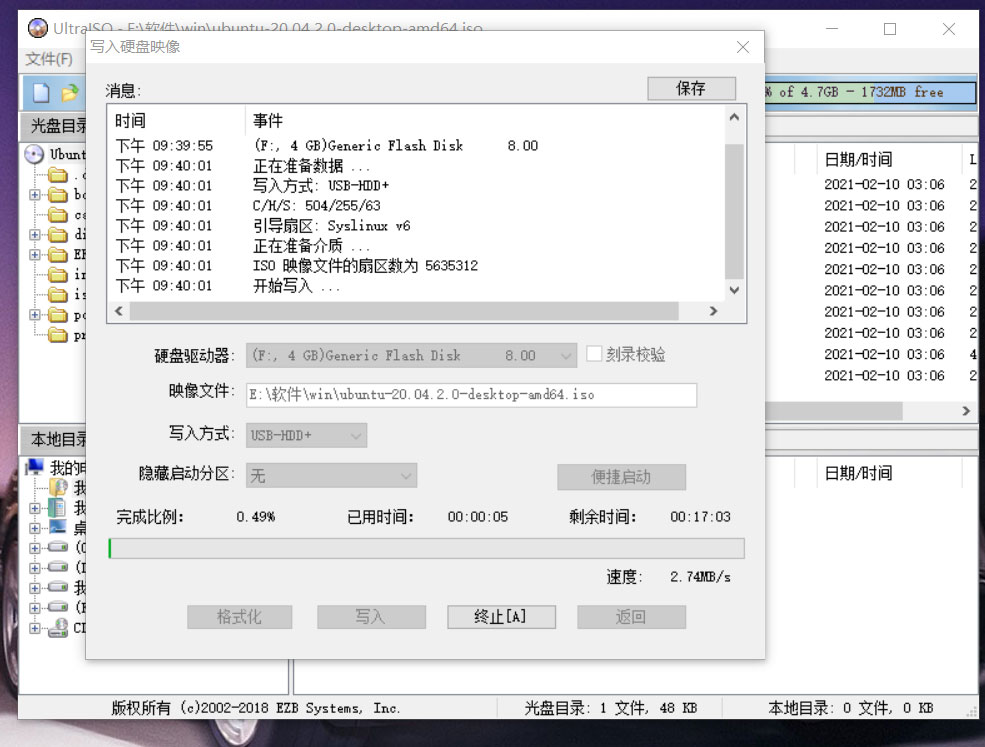Click the UltraISO app icon in title bar
The image size is (985, 747).
(x=38, y=28)
